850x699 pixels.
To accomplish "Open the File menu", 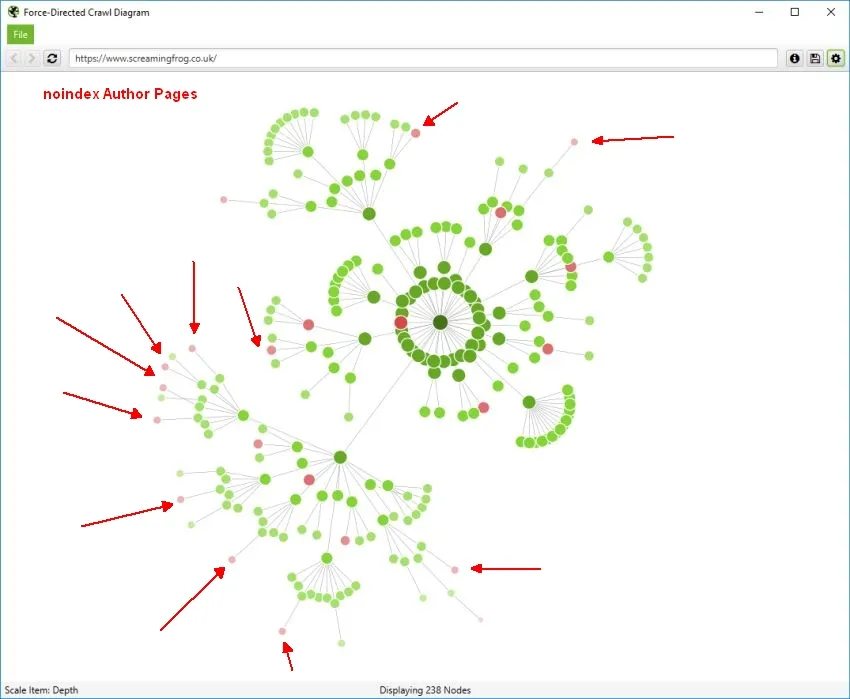I will click(20, 35).
